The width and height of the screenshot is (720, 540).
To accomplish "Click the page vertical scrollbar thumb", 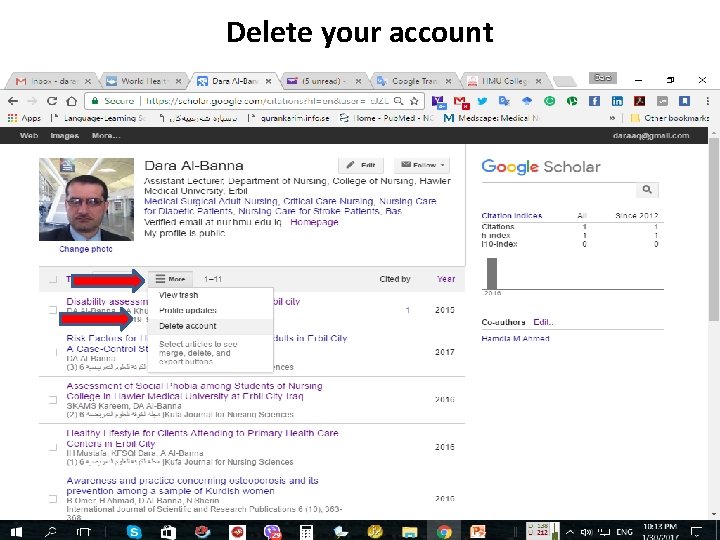I will [x=714, y=230].
